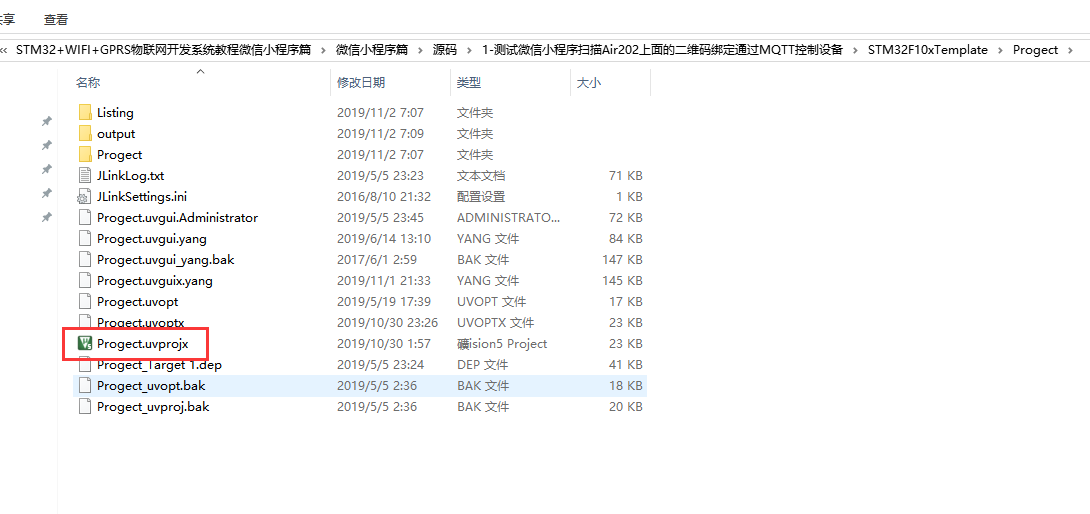The width and height of the screenshot is (1090, 514).
Task: Select file name JLinkLog.txt
Action: (x=131, y=175)
